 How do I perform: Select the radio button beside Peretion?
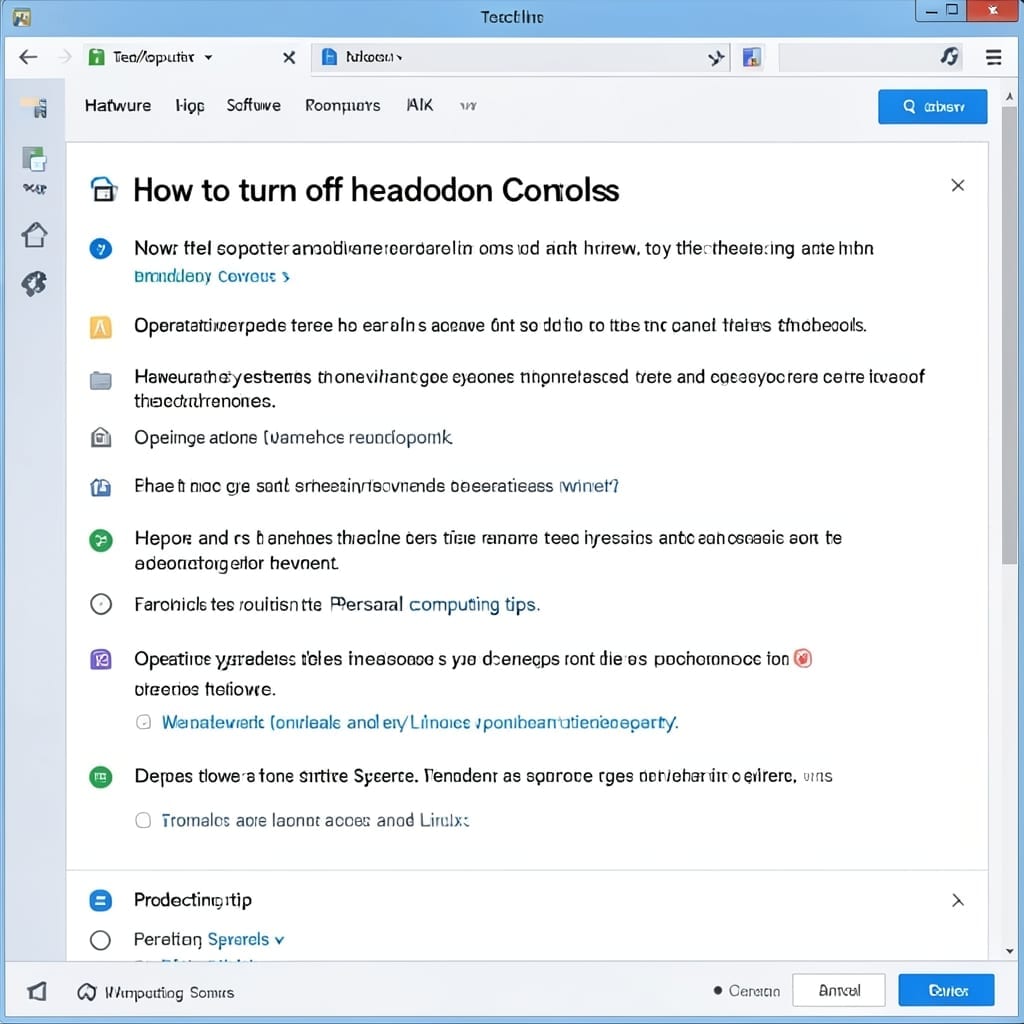click(101, 940)
